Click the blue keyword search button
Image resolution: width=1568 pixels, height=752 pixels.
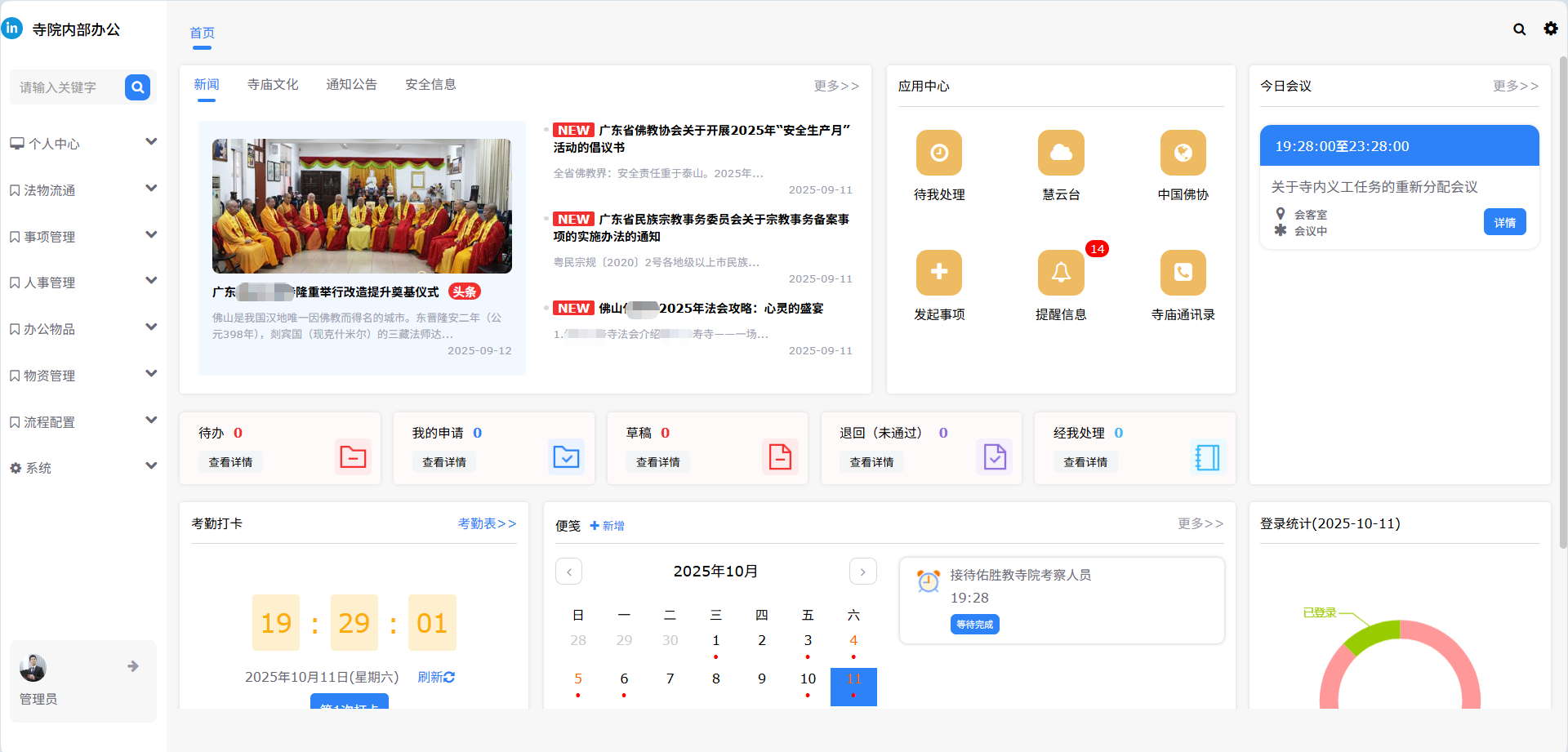click(x=137, y=87)
